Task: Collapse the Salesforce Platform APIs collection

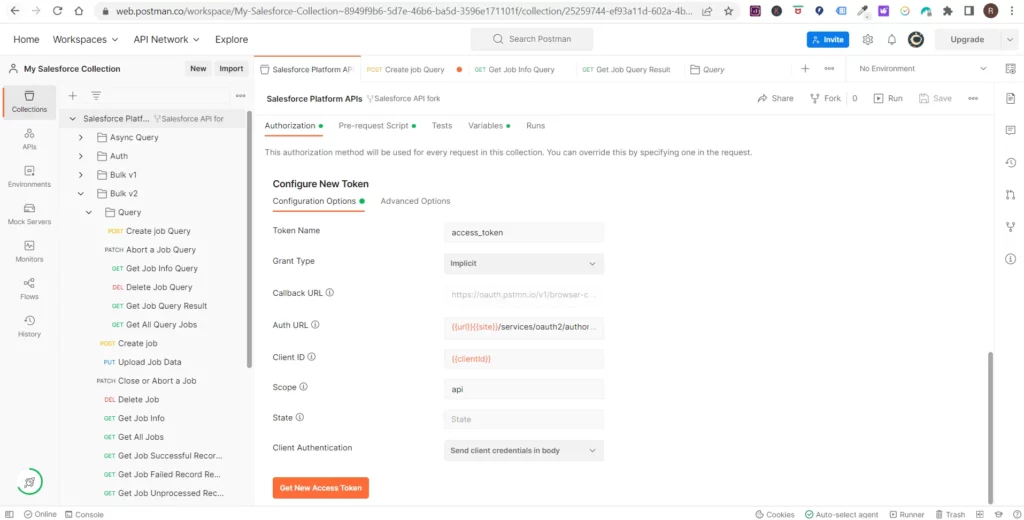Action: (x=72, y=119)
